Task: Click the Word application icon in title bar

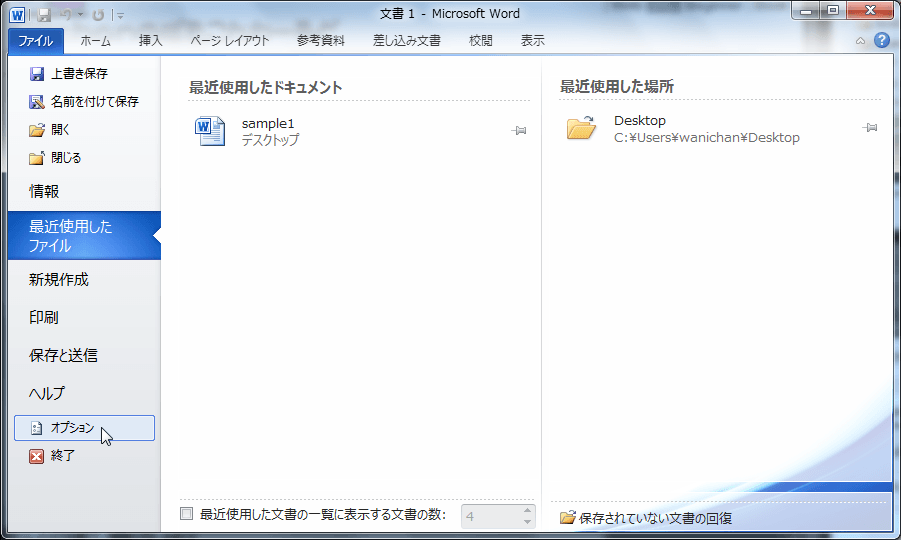Action: (17, 14)
